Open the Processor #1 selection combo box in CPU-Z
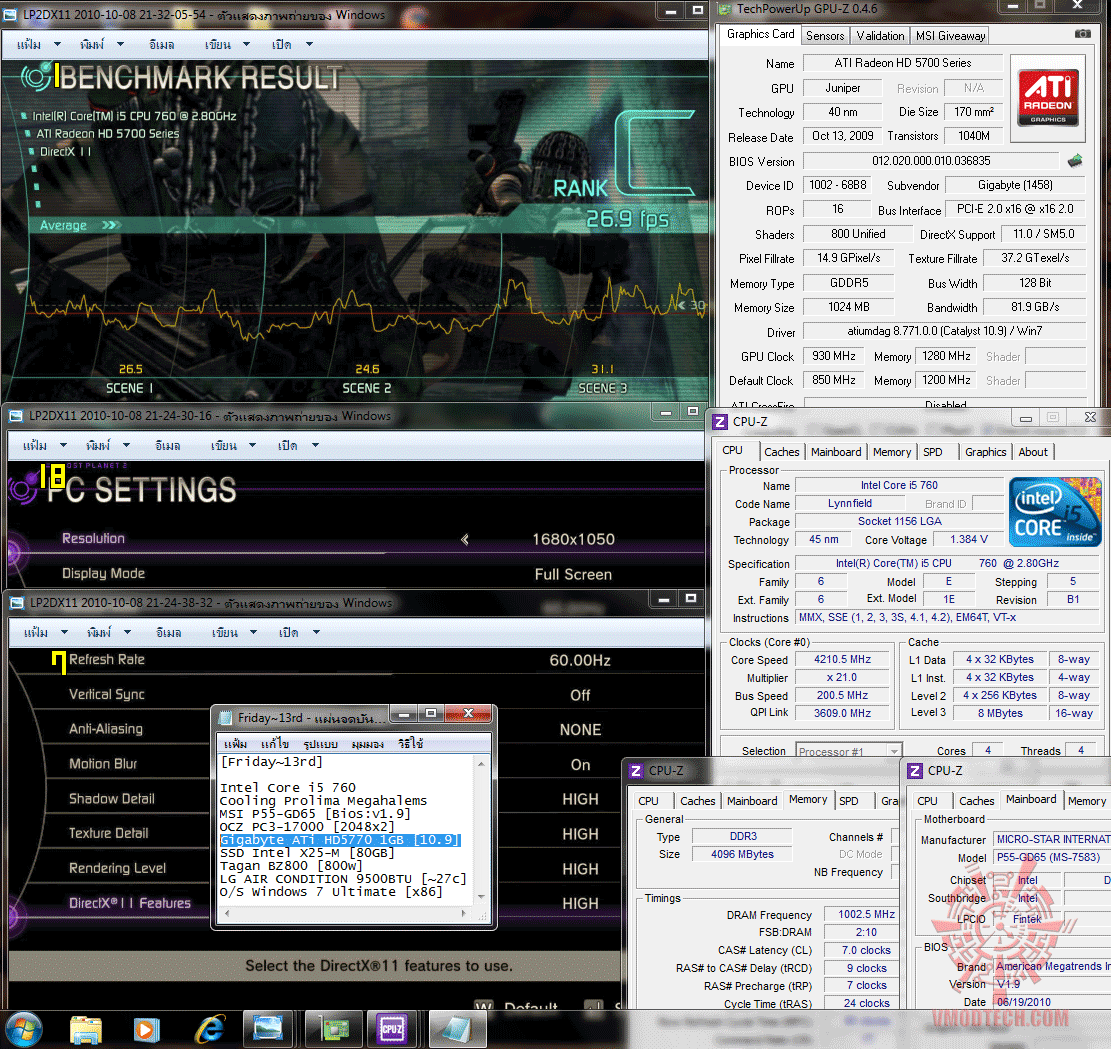Screen dimensions: 1111x1049 pyautogui.click(x=849, y=751)
